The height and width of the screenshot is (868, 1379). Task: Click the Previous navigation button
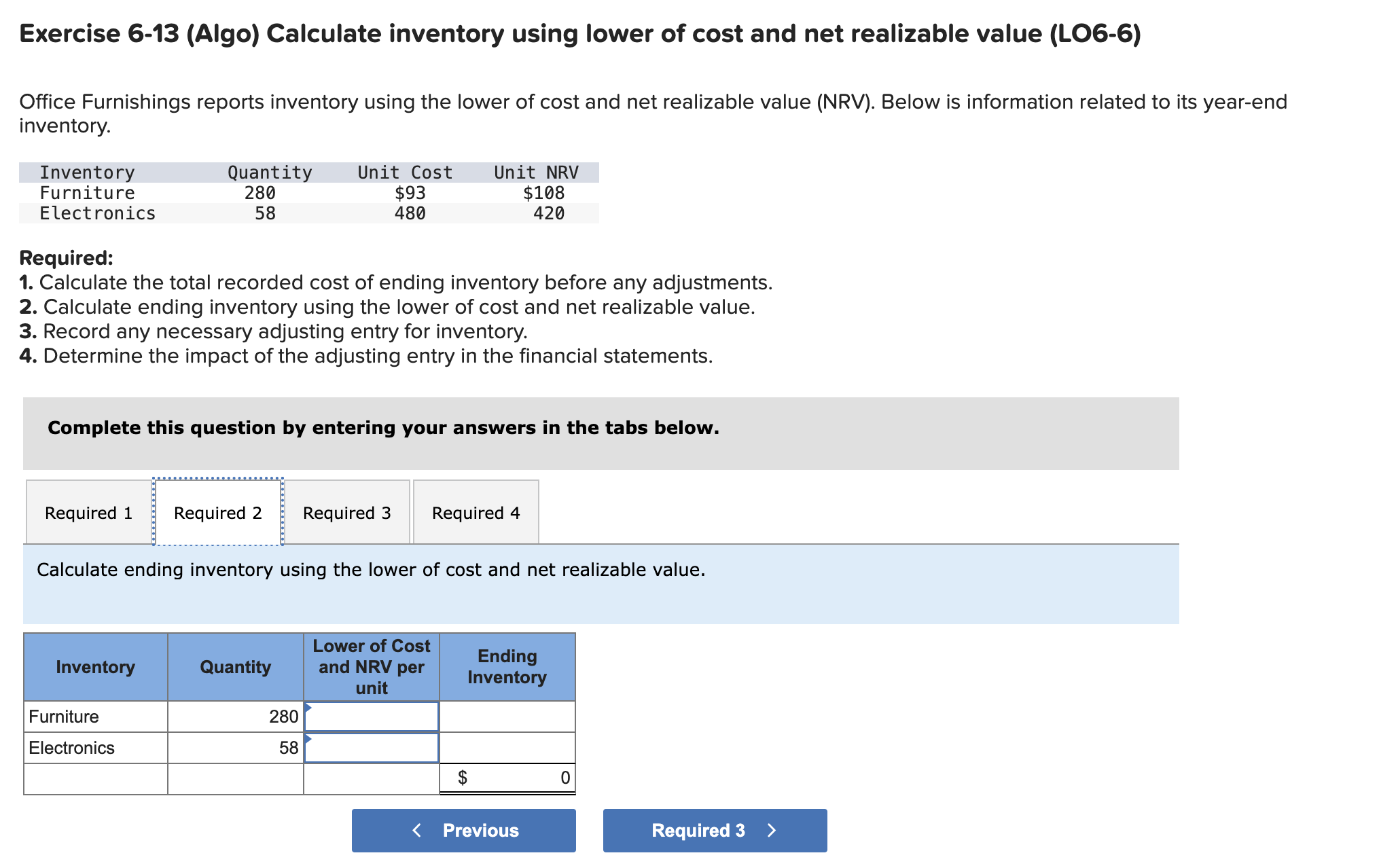tap(464, 830)
